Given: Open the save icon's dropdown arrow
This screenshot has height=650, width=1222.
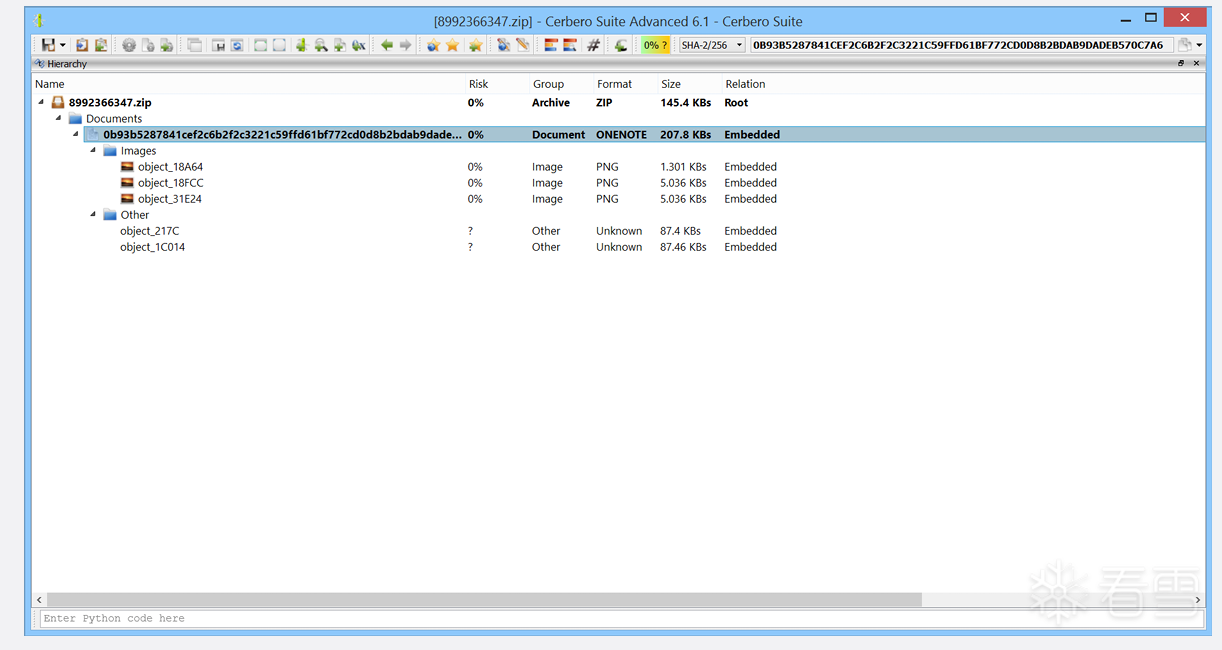Looking at the screenshot, I should point(63,45).
